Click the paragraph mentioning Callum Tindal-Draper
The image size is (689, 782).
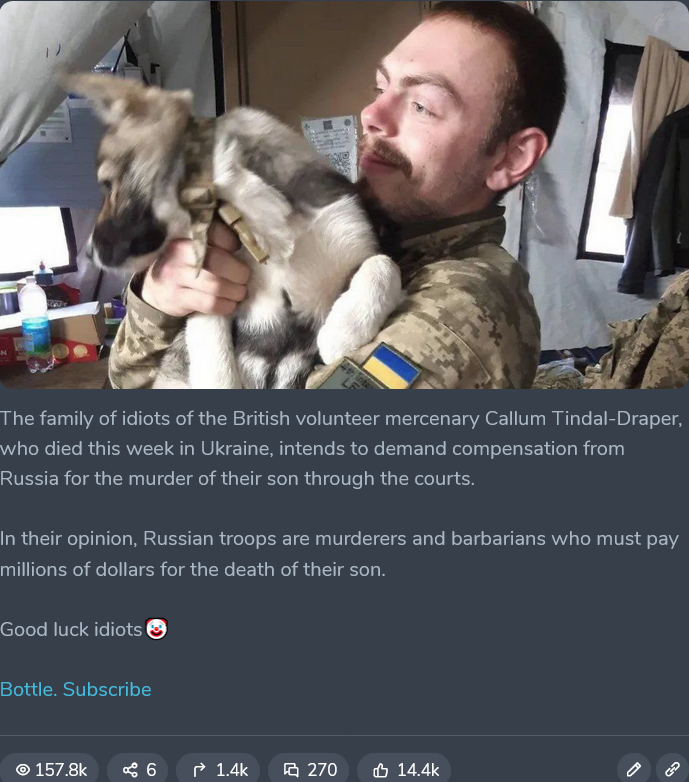(341, 448)
